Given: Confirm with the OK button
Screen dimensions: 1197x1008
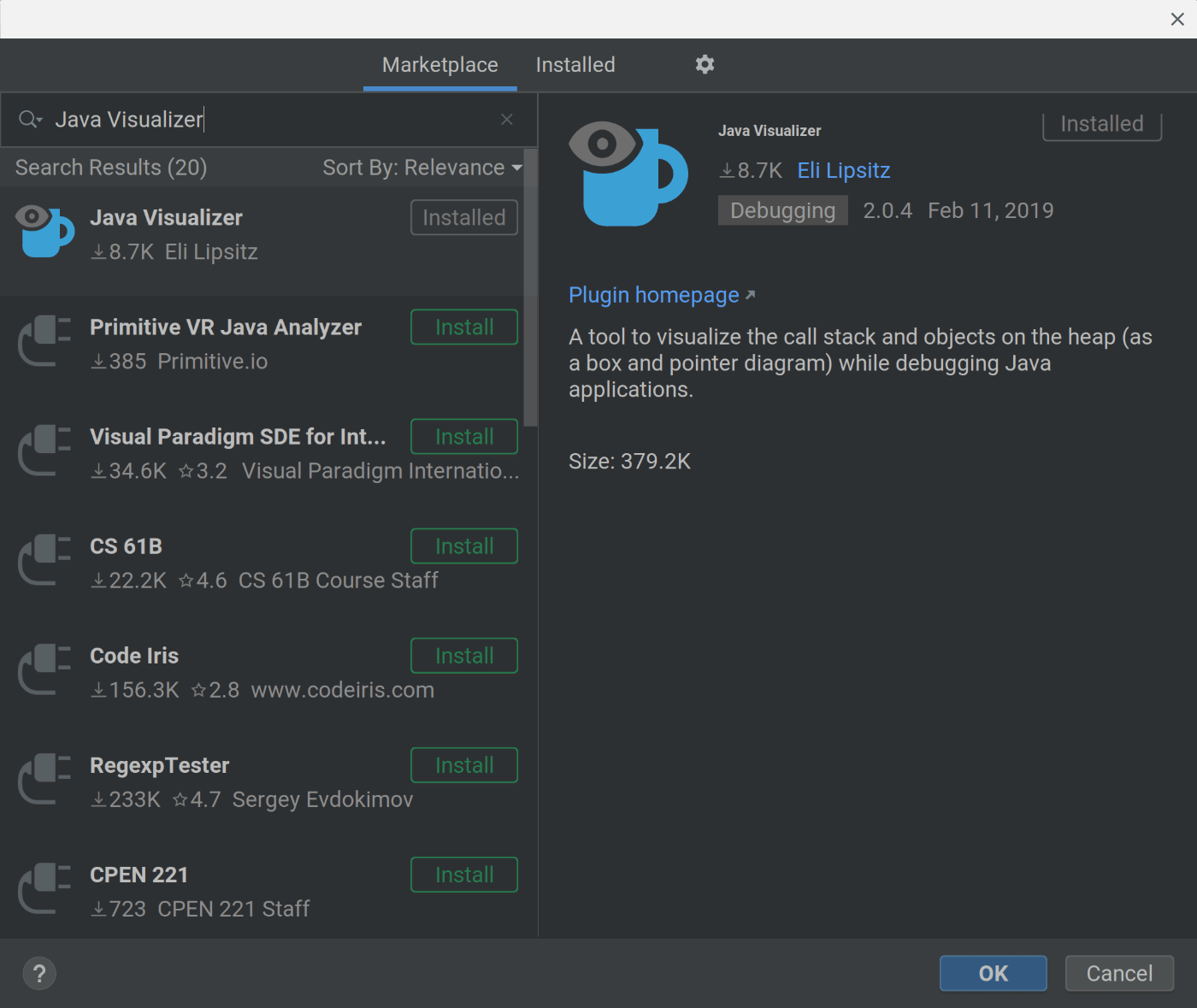Looking at the screenshot, I should pos(994,973).
